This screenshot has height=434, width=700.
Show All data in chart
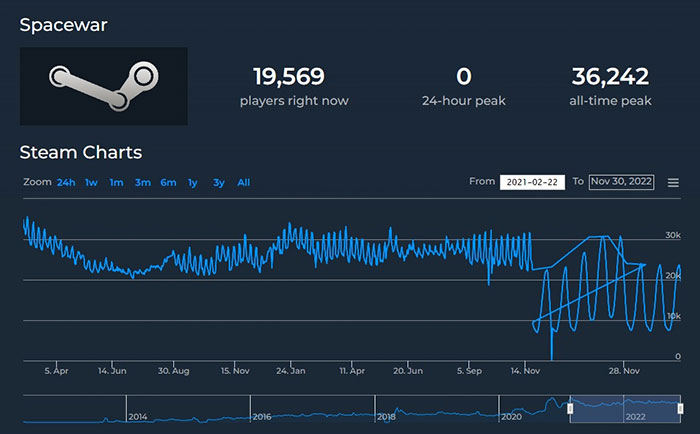pyautogui.click(x=243, y=182)
